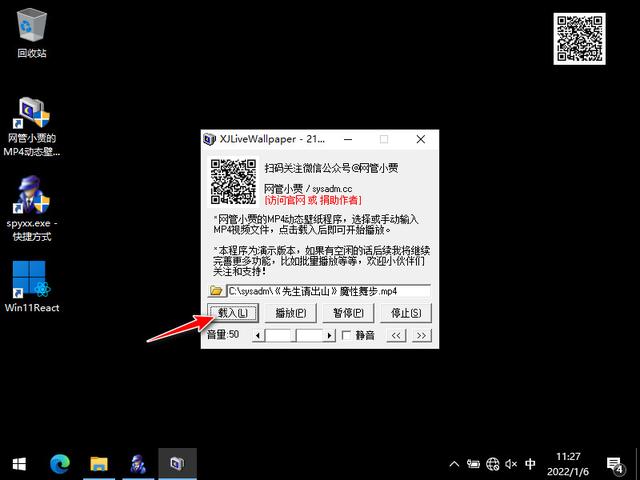Select the spyxx.exe shortcut desktop icon
This screenshot has height=480, width=640.
[x=32, y=208]
